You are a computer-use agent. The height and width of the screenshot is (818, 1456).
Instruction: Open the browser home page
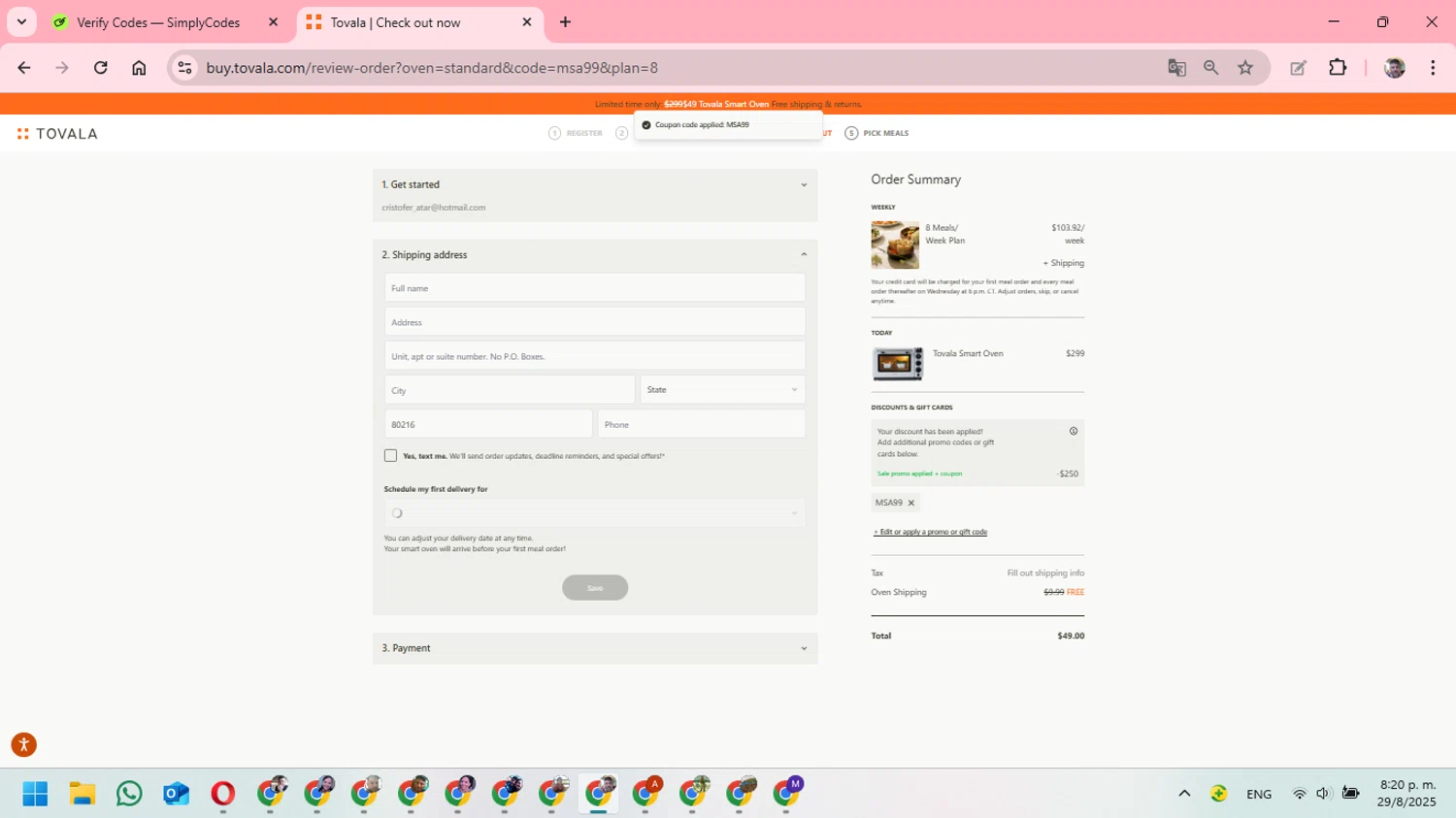tap(139, 68)
